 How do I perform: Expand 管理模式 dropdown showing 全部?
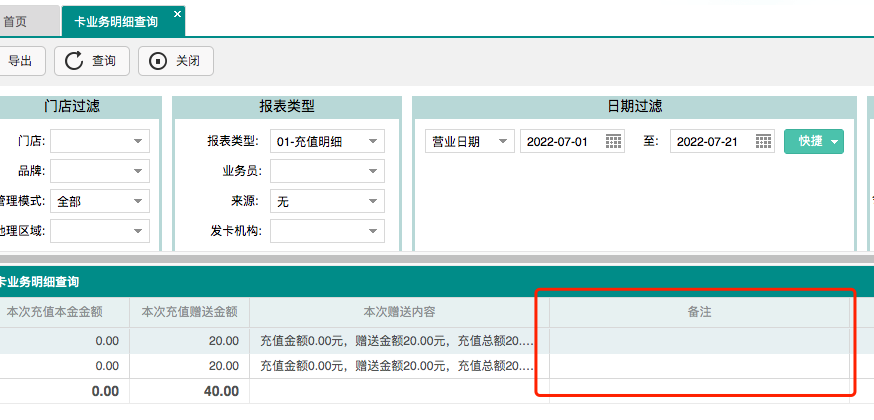pyautogui.click(x=138, y=201)
